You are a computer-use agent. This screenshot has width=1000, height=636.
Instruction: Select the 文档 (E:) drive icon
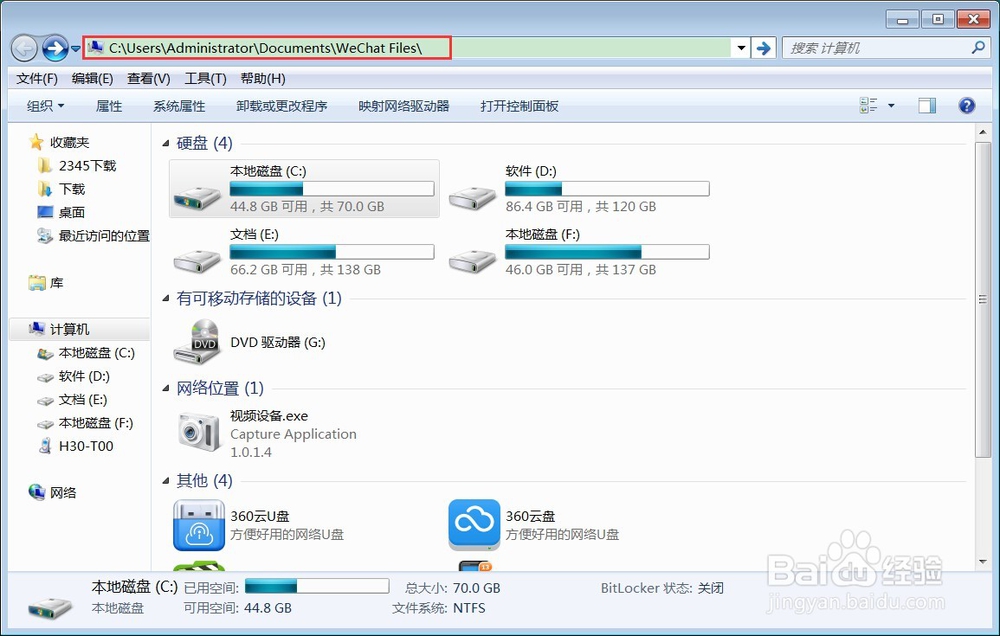tap(198, 260)
